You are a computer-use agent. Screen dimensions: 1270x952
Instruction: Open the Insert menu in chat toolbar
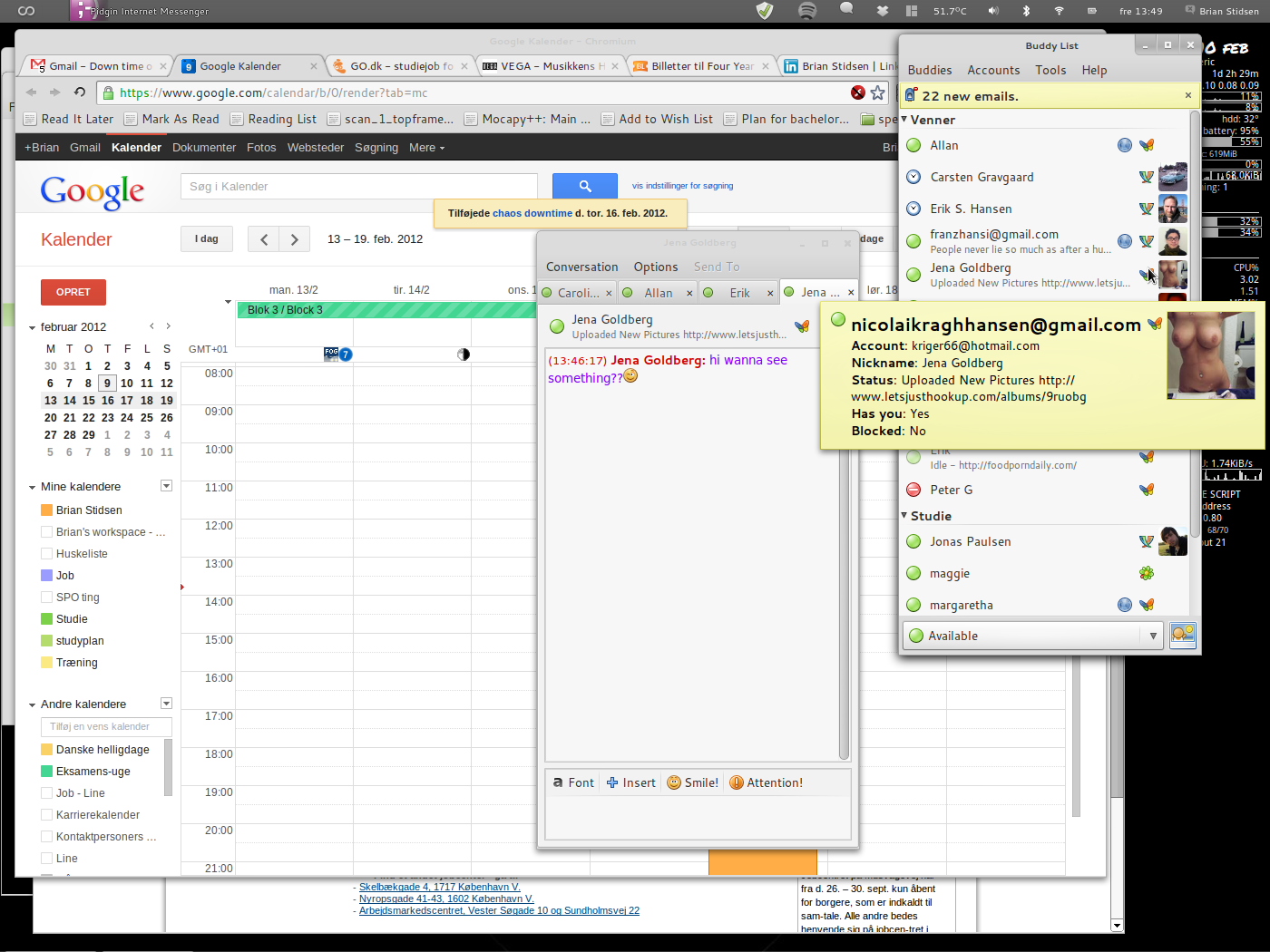pyautogui.click(x=630, y=782)
